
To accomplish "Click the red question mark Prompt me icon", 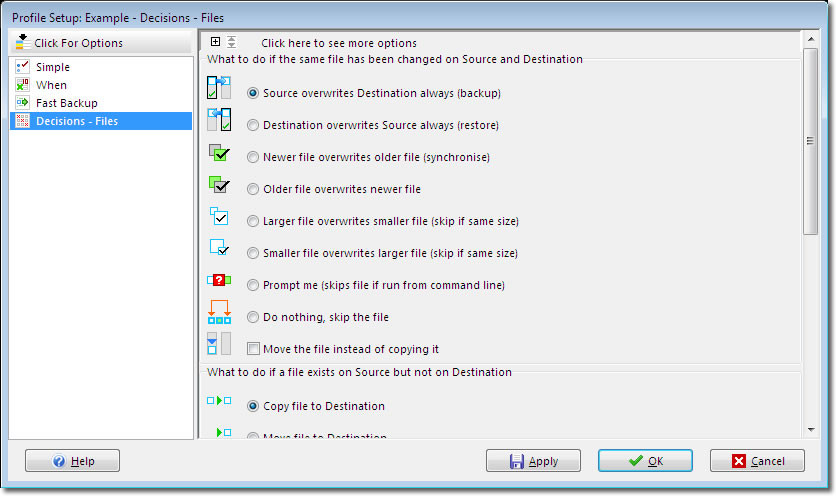I will tap(219, 280).
